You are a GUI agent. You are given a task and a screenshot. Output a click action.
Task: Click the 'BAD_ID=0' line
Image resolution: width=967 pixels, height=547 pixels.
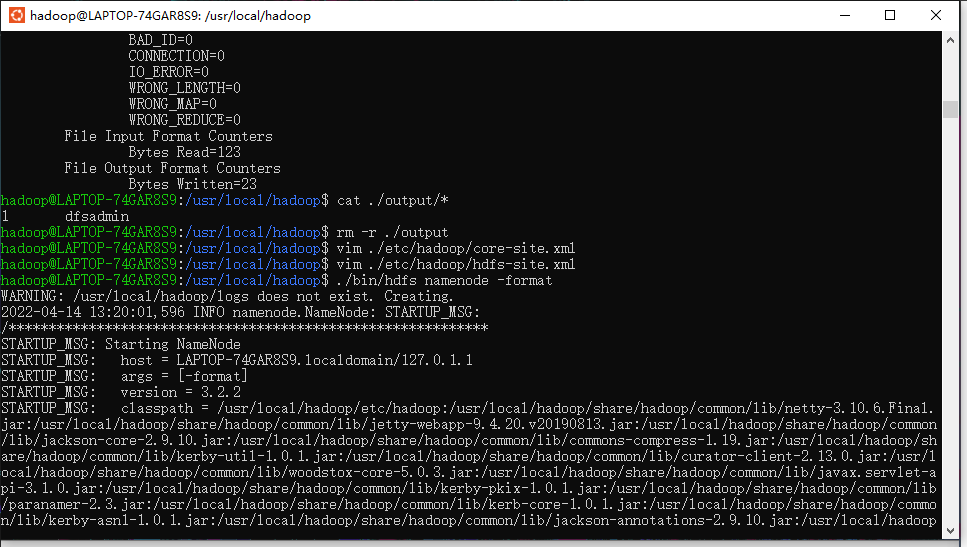click(160, 40)
